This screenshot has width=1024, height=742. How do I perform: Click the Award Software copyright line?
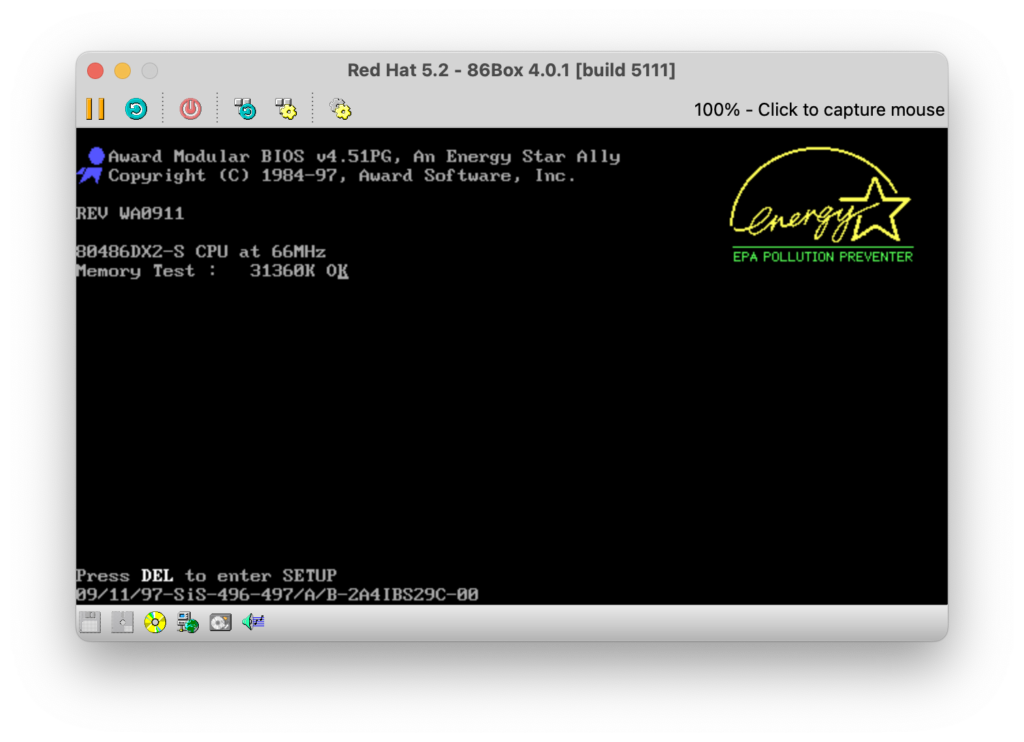tap(342, 176)
